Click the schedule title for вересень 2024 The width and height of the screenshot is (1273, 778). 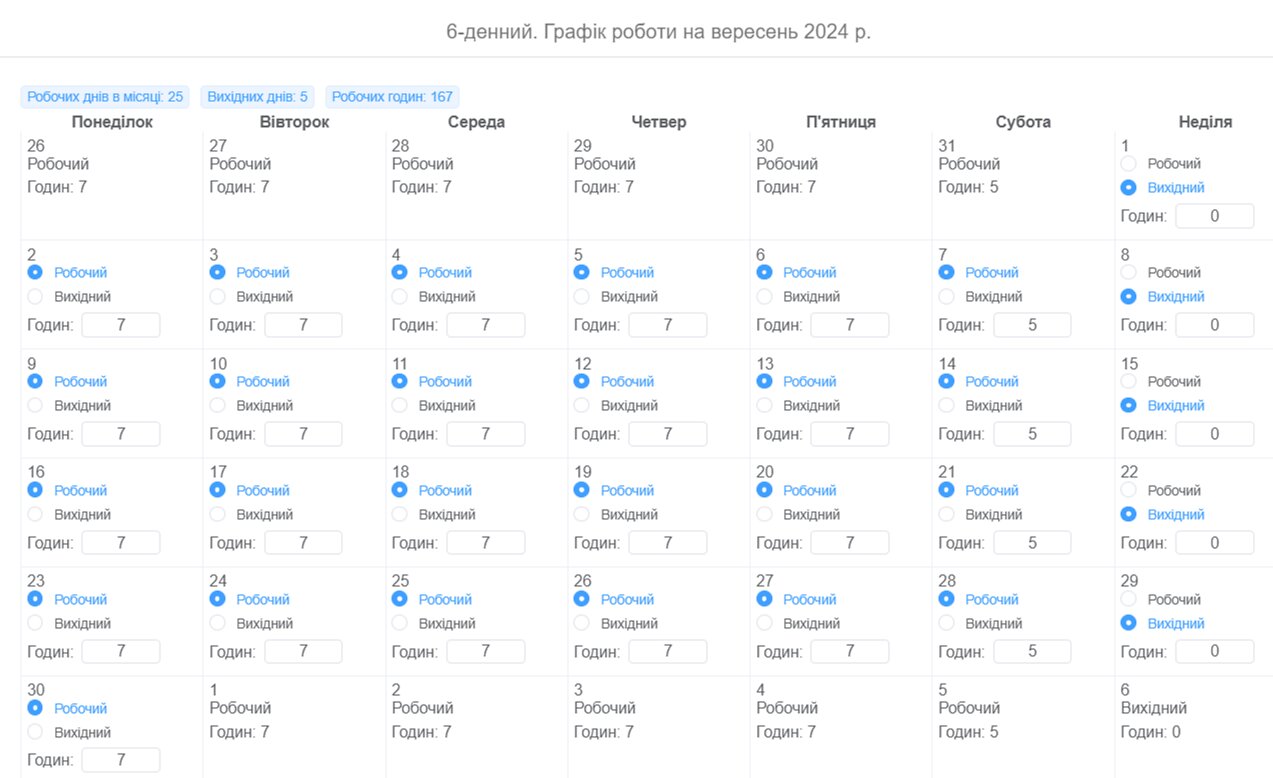[659, 31]
